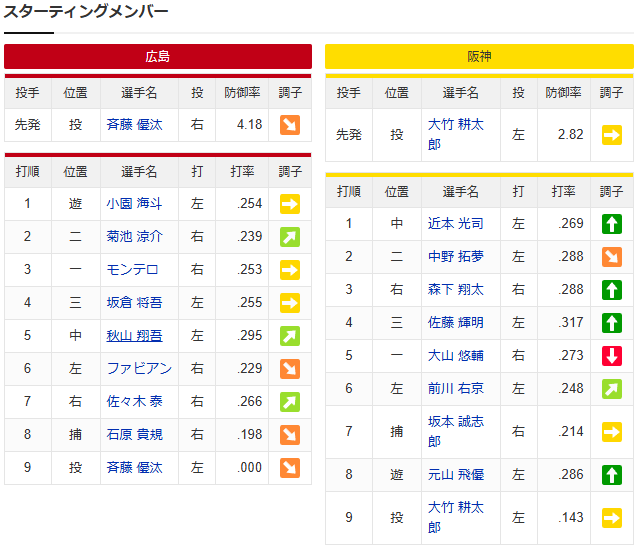The width and height of the screenshot is (637, 549).
Task: Click yellow right arrow in .143 batting row
Action: 612,518
